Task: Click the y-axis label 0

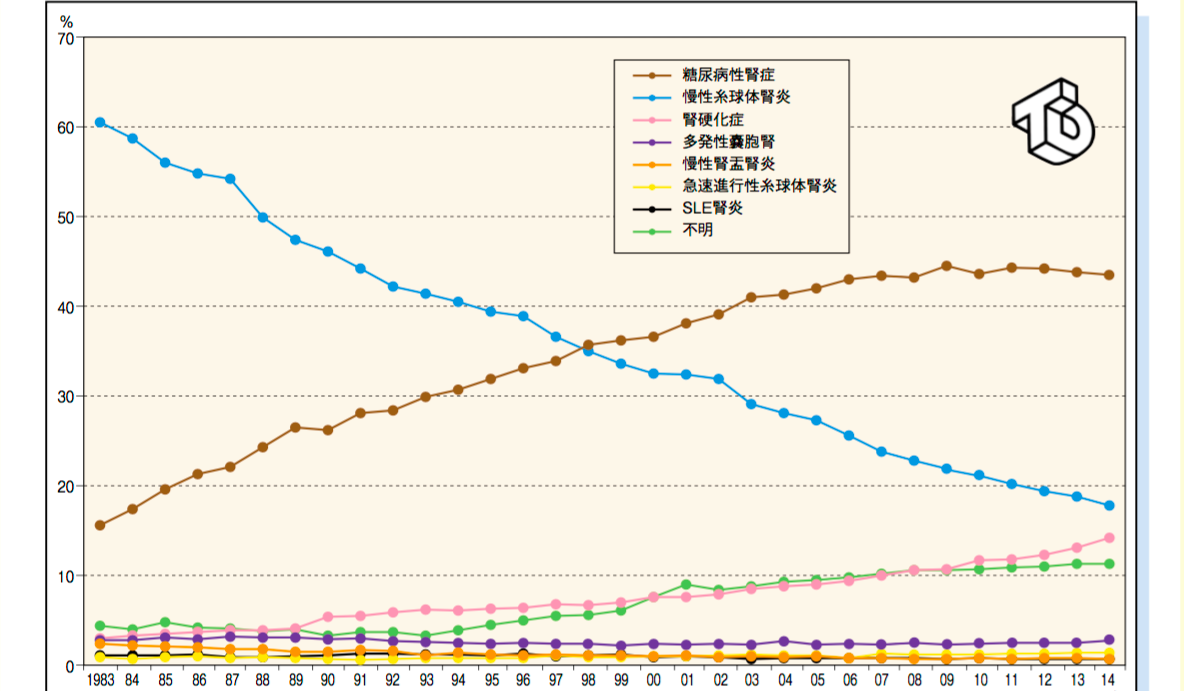Action: (70, 666)
